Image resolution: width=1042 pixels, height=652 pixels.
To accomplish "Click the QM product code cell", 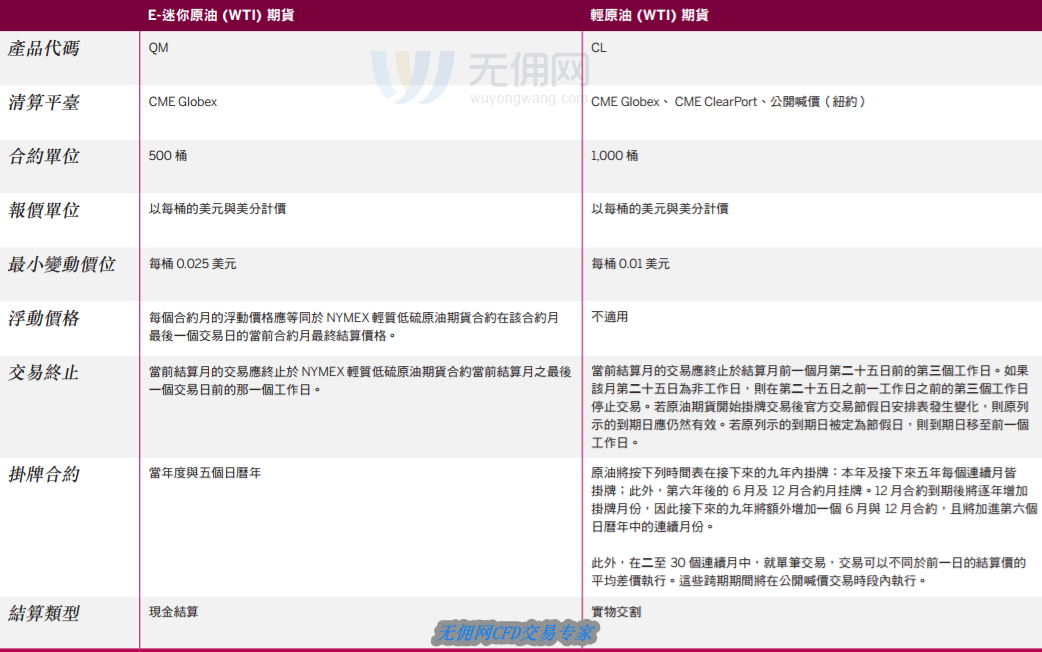I will pyautogui.click(x=158, y=48).
